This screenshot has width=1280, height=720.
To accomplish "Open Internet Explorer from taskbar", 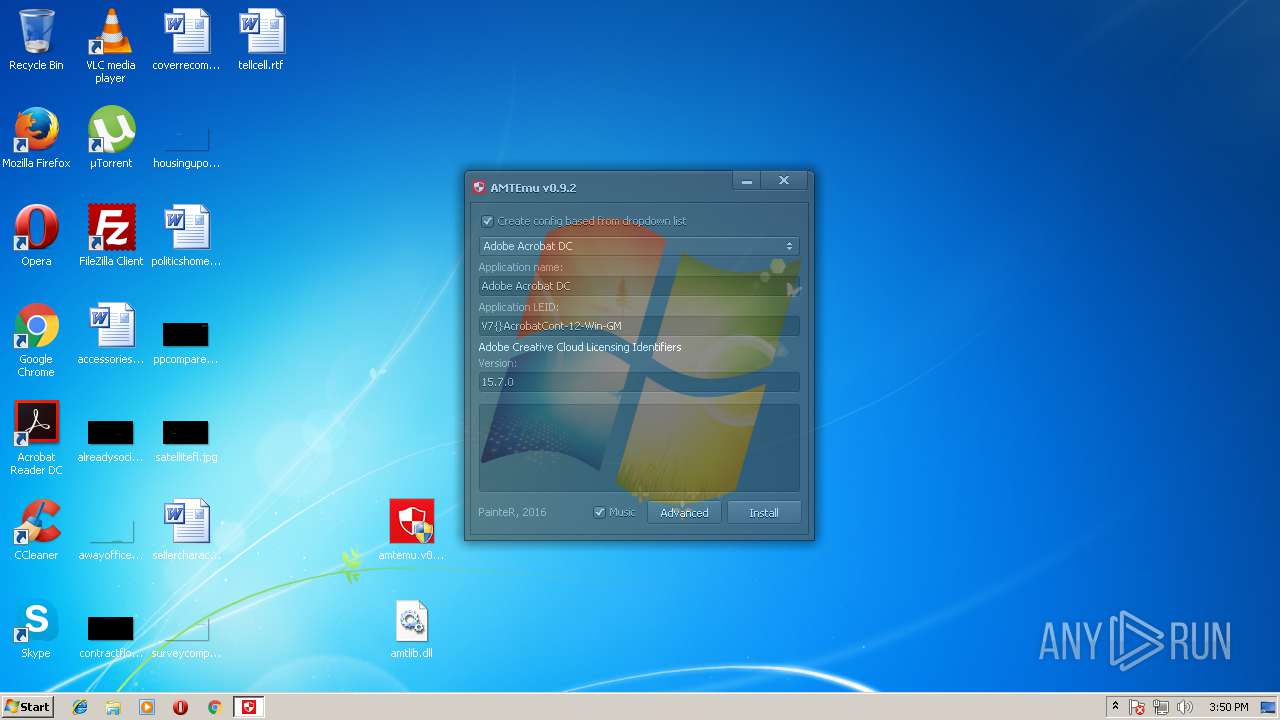I will click(x=80, y=707).
